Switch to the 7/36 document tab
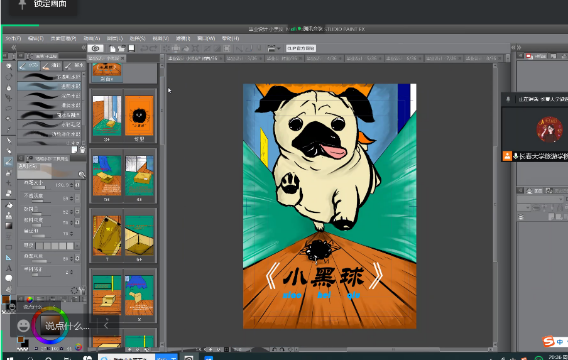 (x=444, y=58)
